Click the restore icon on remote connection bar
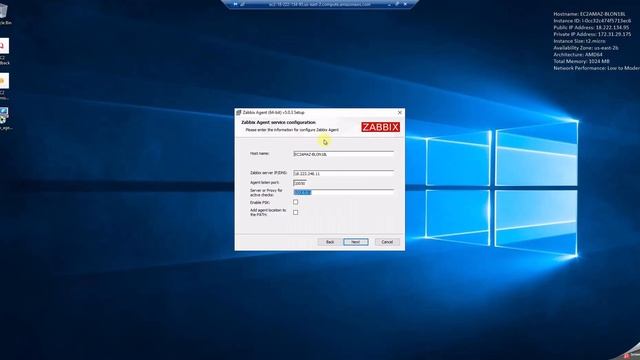The image size is (640, 360). pos(397,4)
